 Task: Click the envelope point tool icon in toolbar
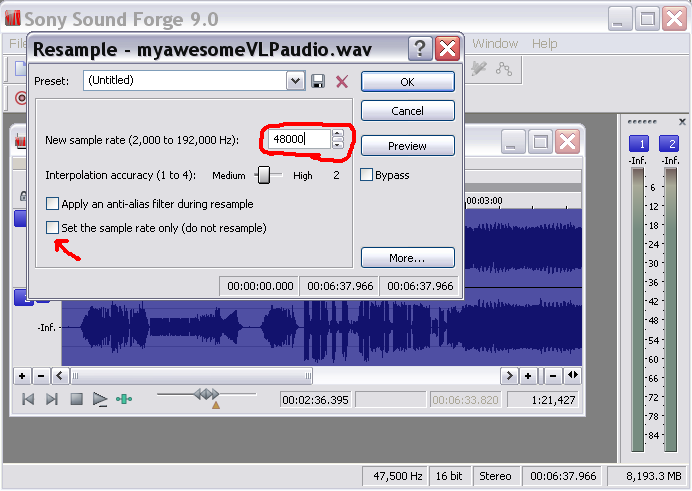[x=504, y=69]
